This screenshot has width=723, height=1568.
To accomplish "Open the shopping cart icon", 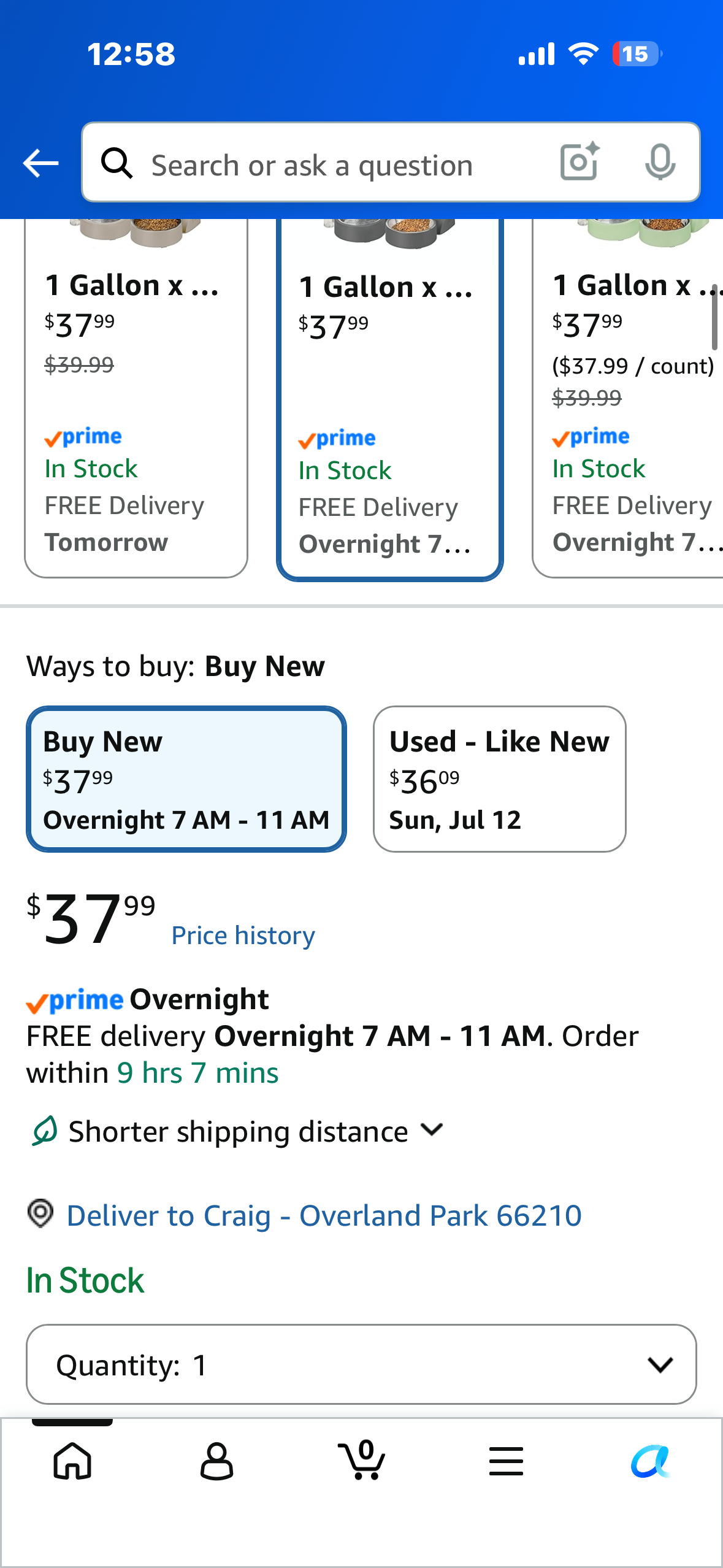I will (x=362, y=1460).
